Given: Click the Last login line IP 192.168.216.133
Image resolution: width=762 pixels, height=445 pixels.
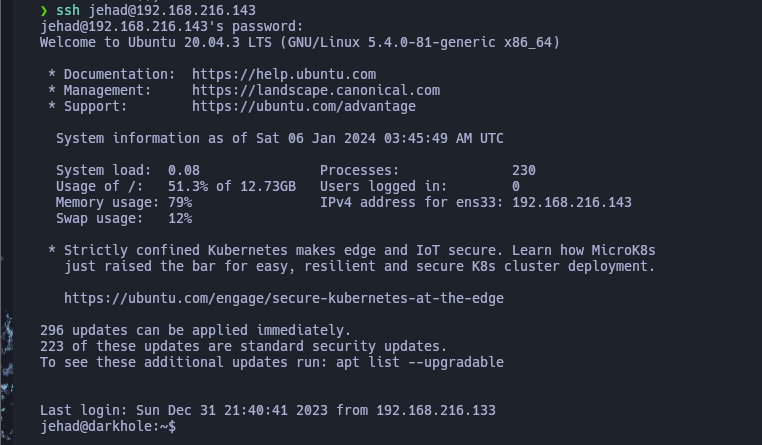Looking at the screenshot, I should tap(436, 410).
